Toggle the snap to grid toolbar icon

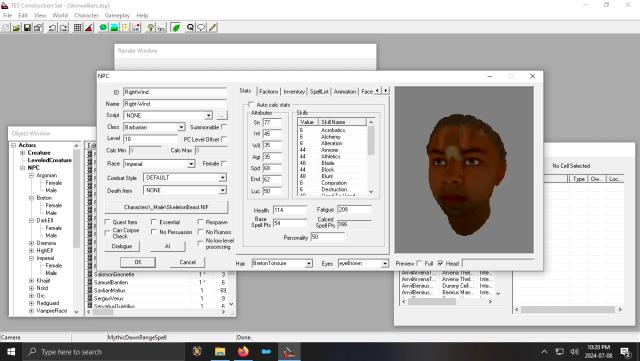[78, 27]
